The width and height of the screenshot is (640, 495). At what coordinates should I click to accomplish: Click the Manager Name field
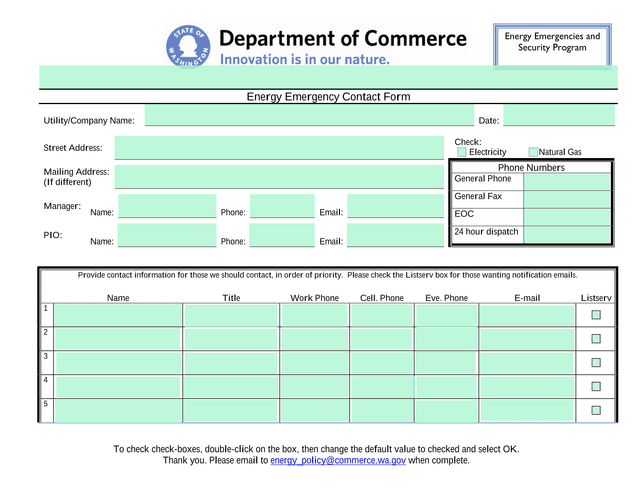point(167,206)
